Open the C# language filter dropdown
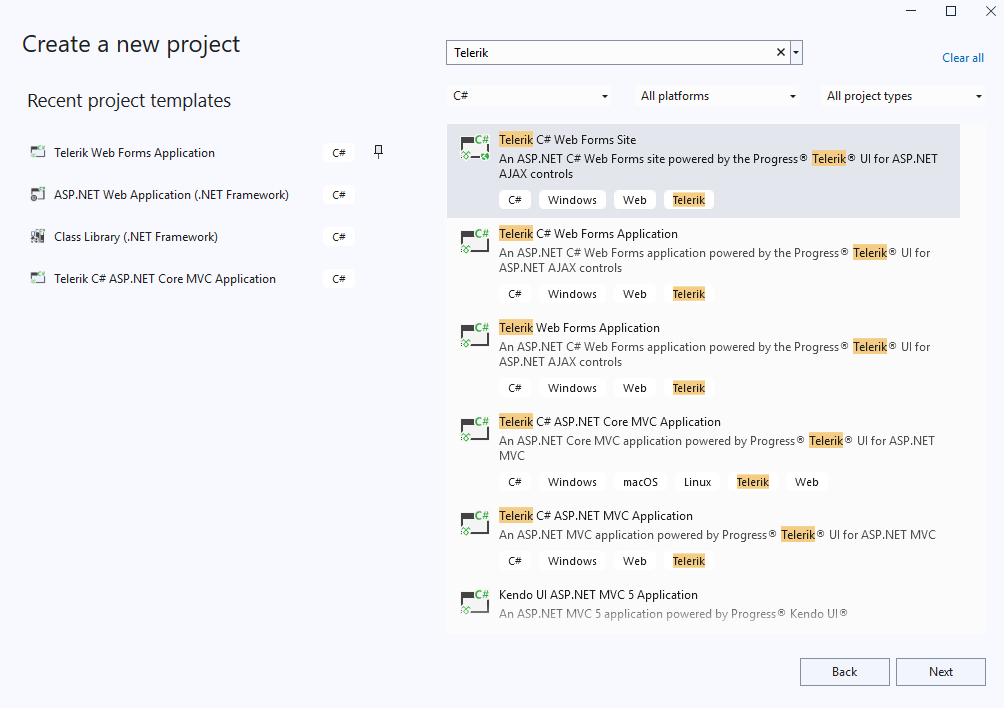This screenshot has height=708, width=1004. pos(530,95)
